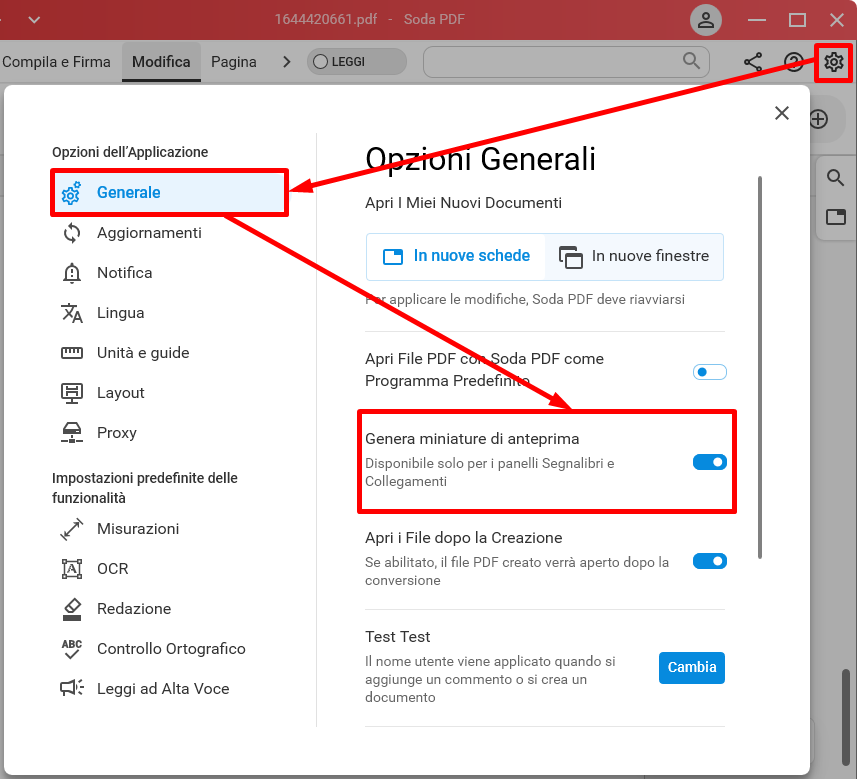
Task: Select In nuove finestre option
Action: (634, 256)
